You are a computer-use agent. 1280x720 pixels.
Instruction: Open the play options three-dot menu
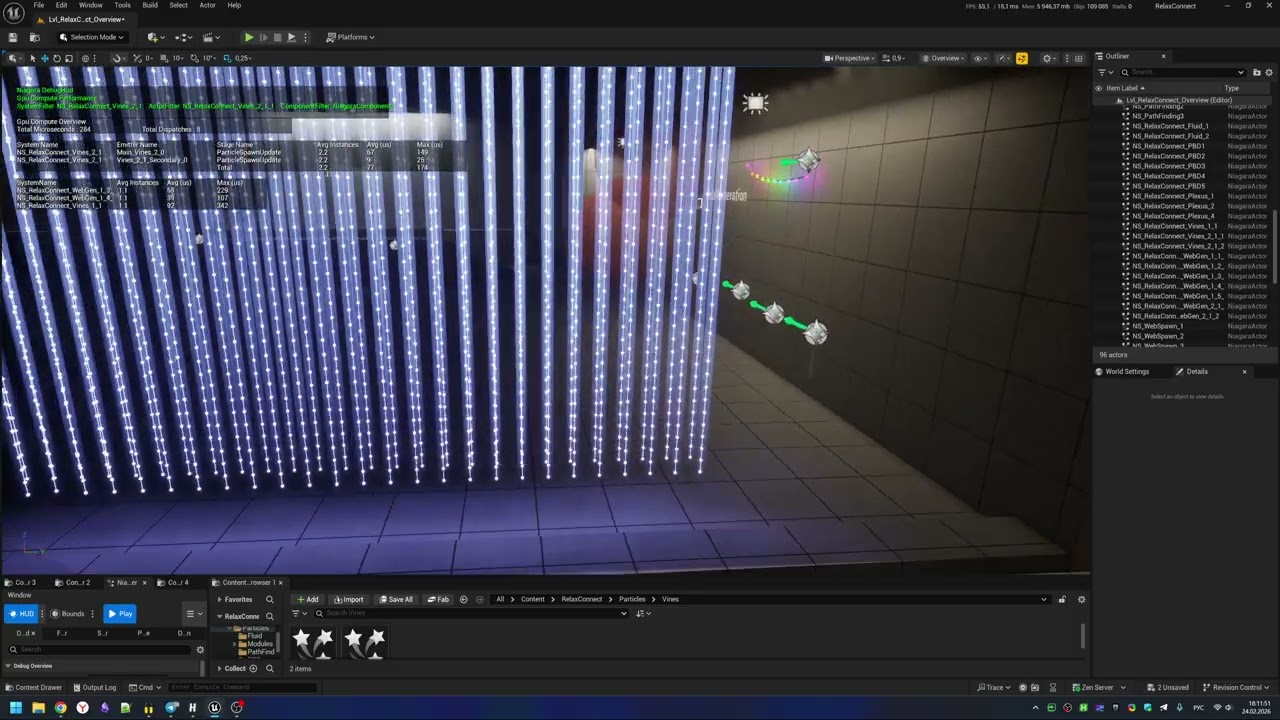click(x=306, y=37)
